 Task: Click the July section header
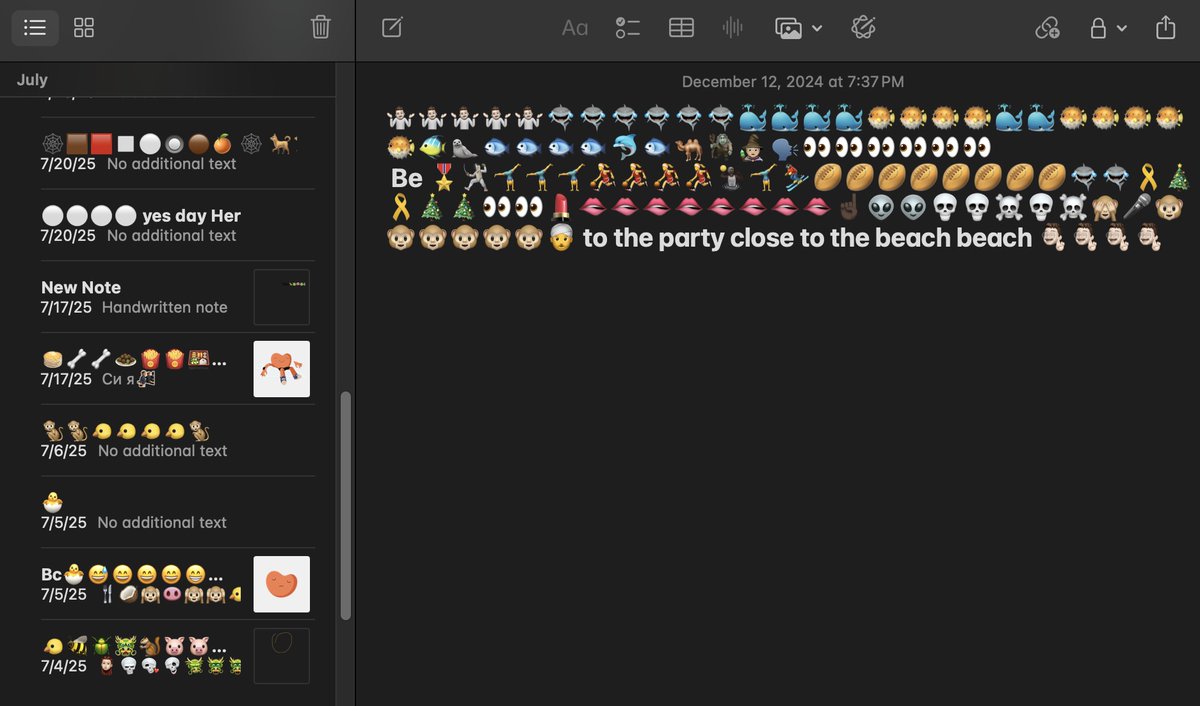coord(32,80)
